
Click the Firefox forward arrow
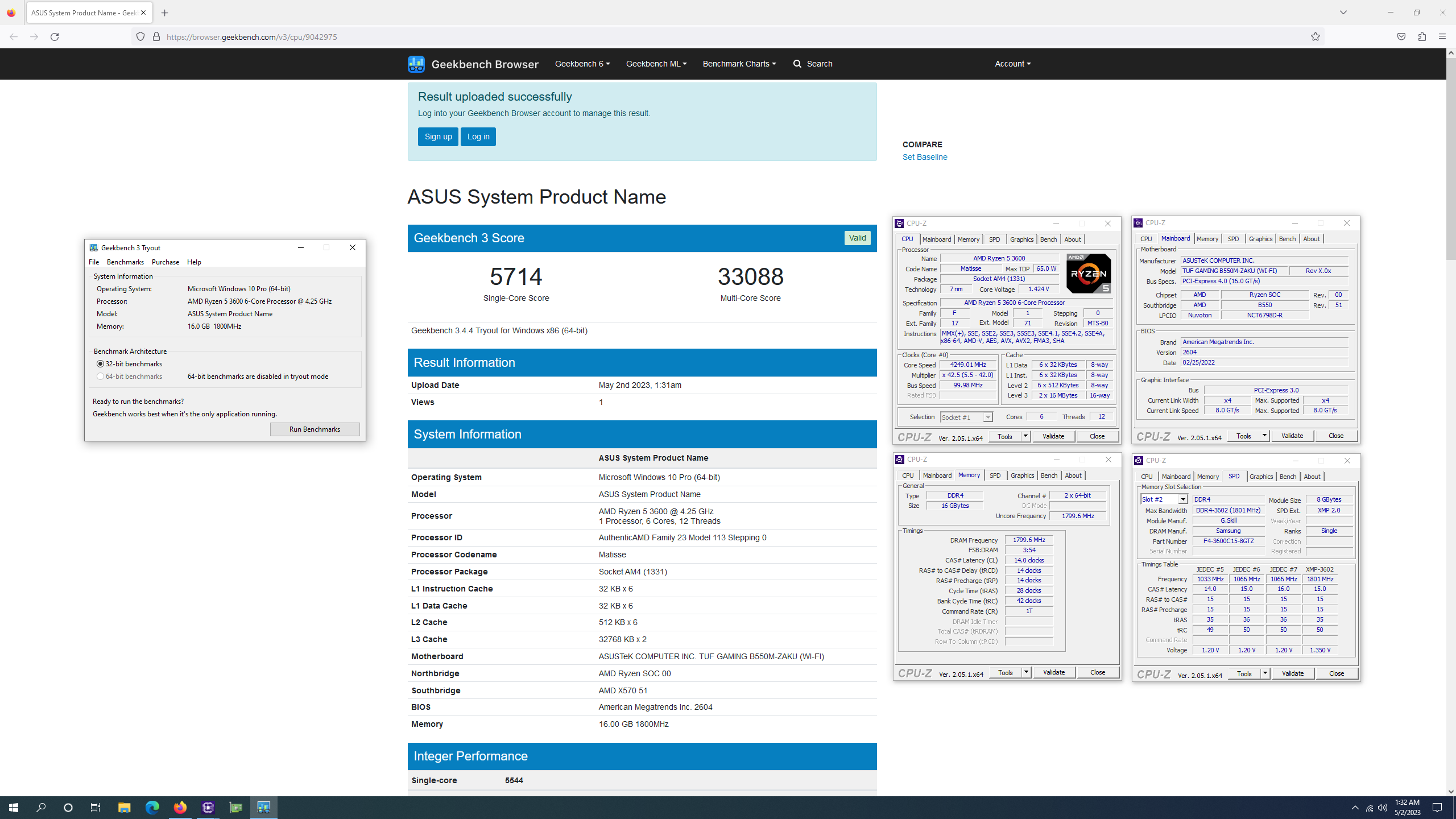pyautogui.click(x=34, y=36)
